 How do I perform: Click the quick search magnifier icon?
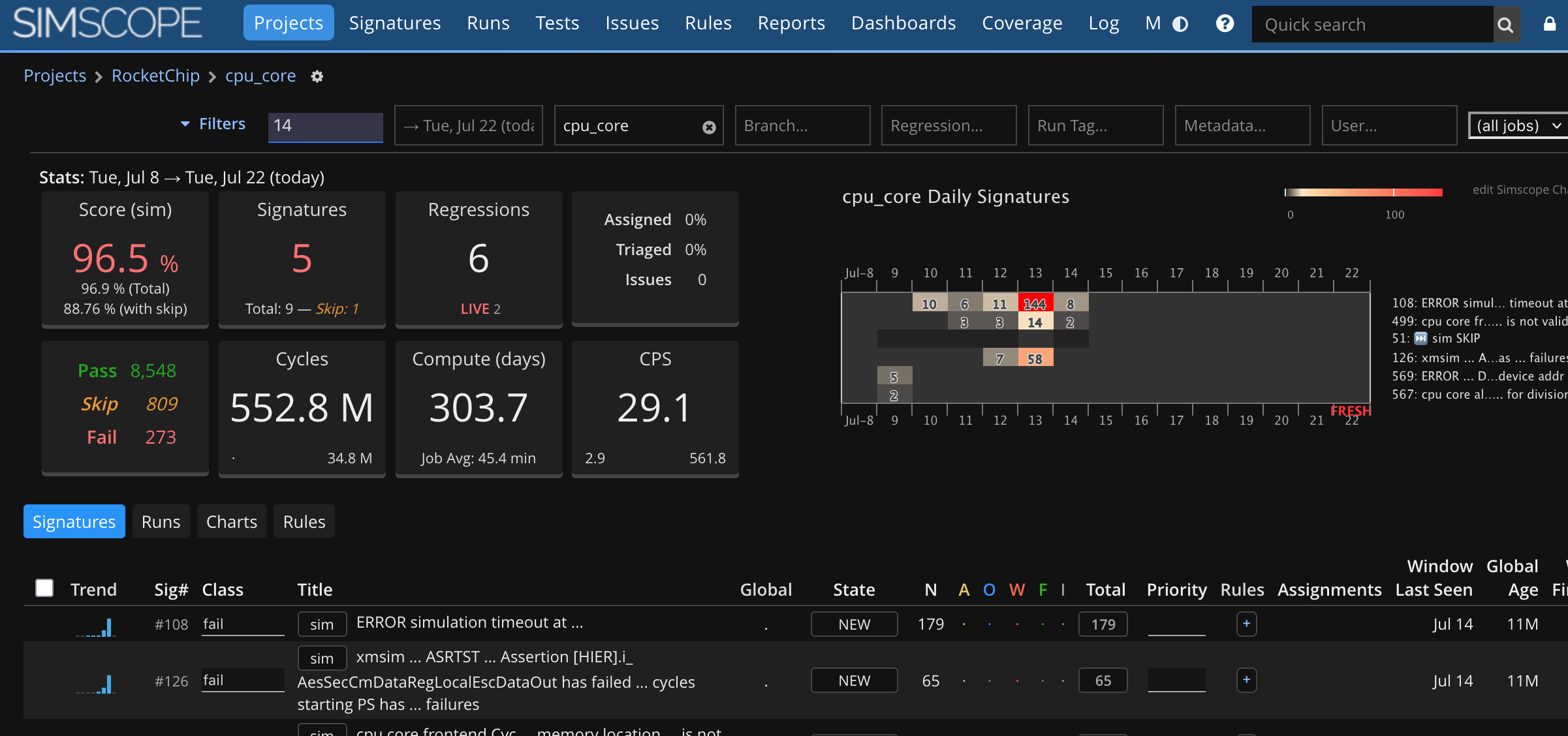(x=1505, y=25)
